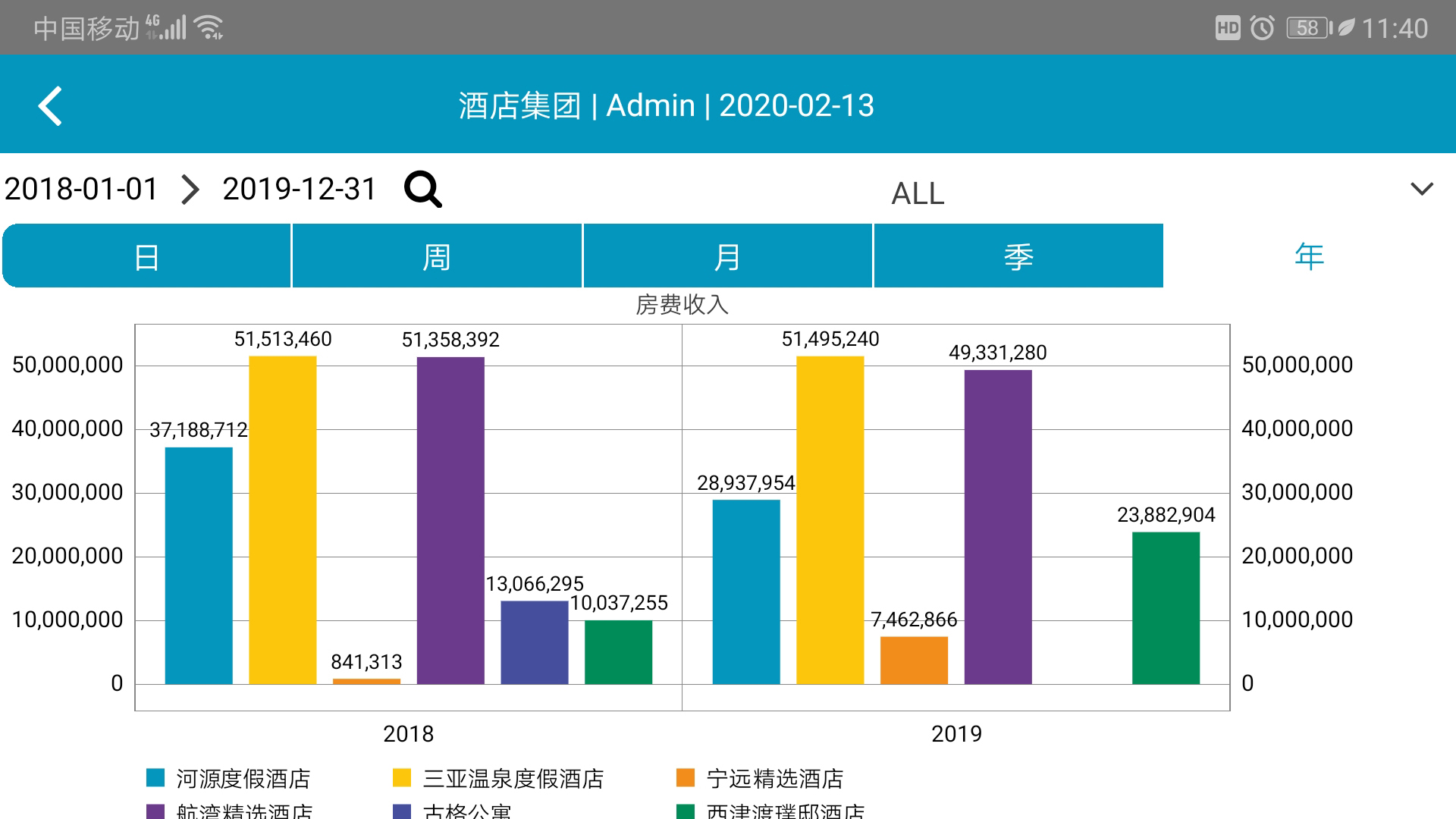Toggle 宁远精选酒店 legend entry

coord(773,778)
